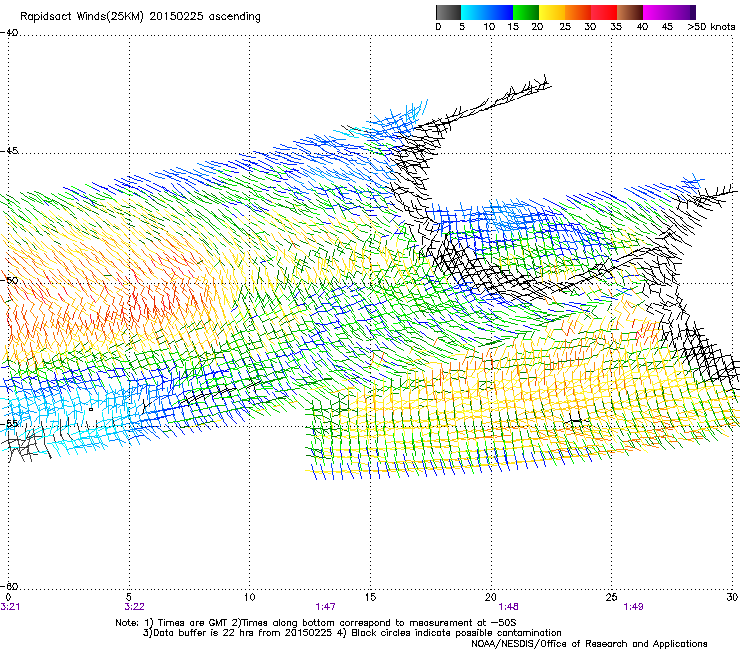Click the brown 35–40 knots legend swatch
This screenshot has height=650, width=740.
click(x=630, y=12)
